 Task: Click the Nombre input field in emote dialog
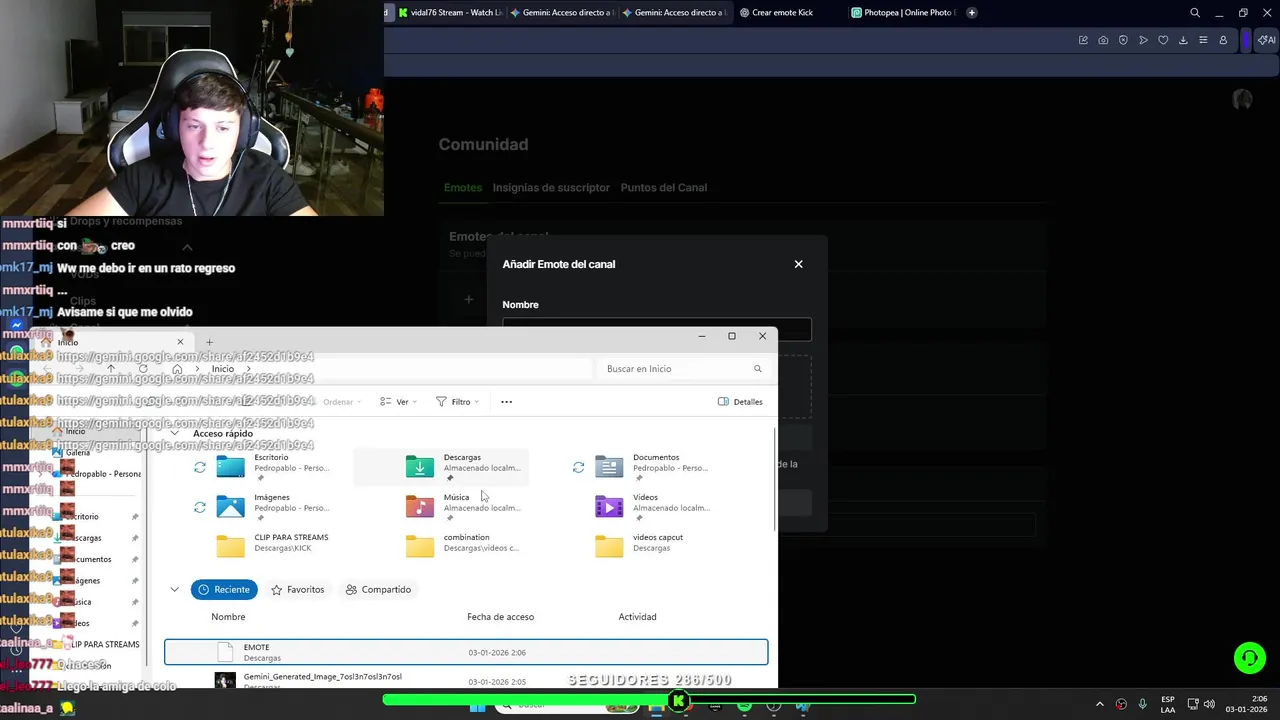(657, 328)
